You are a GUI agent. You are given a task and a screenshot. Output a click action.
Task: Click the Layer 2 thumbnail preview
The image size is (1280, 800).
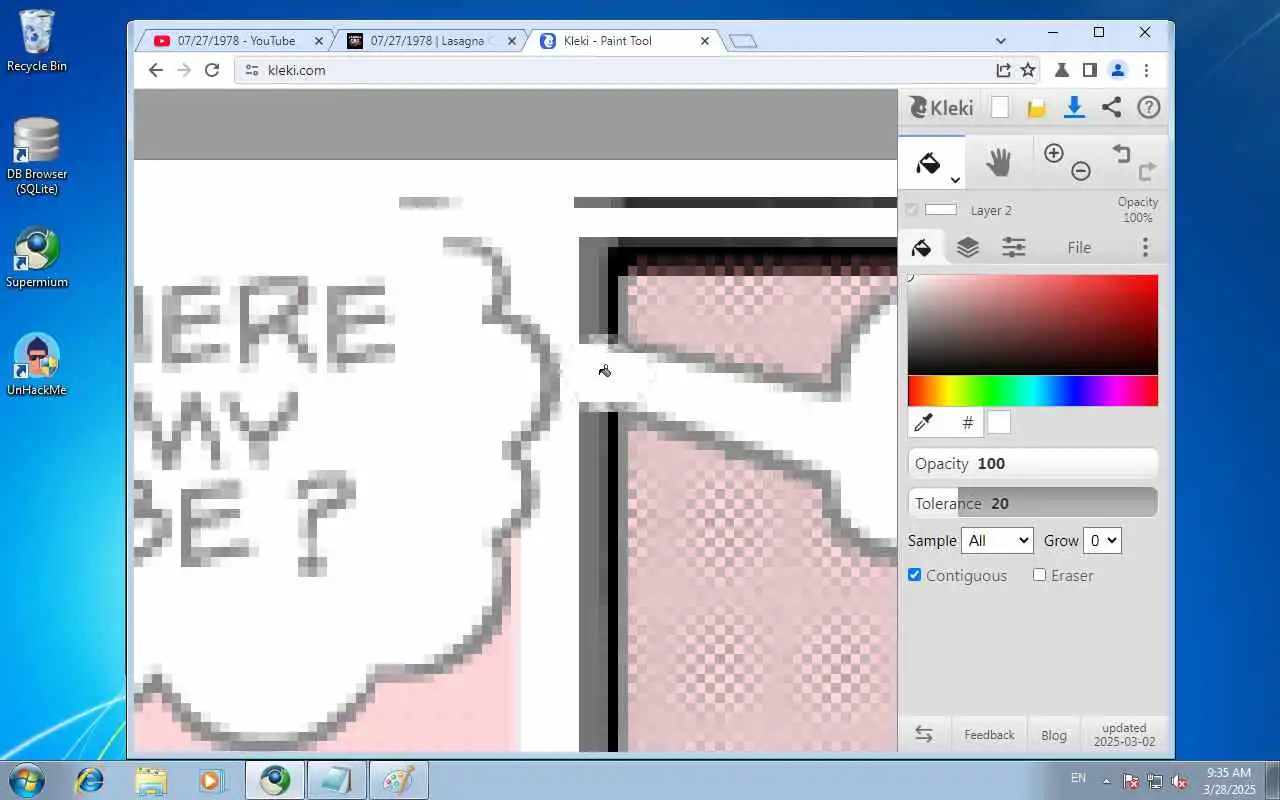click(941, 210)
